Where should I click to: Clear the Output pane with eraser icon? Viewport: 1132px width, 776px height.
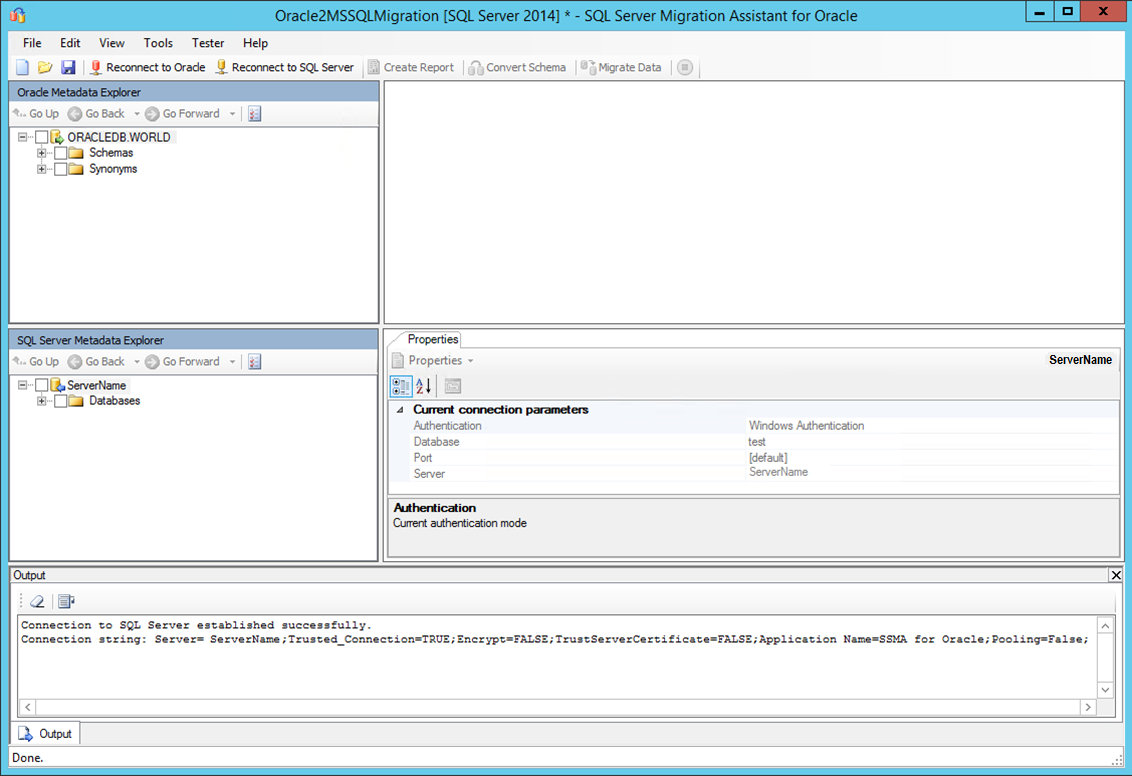[38, 601]
